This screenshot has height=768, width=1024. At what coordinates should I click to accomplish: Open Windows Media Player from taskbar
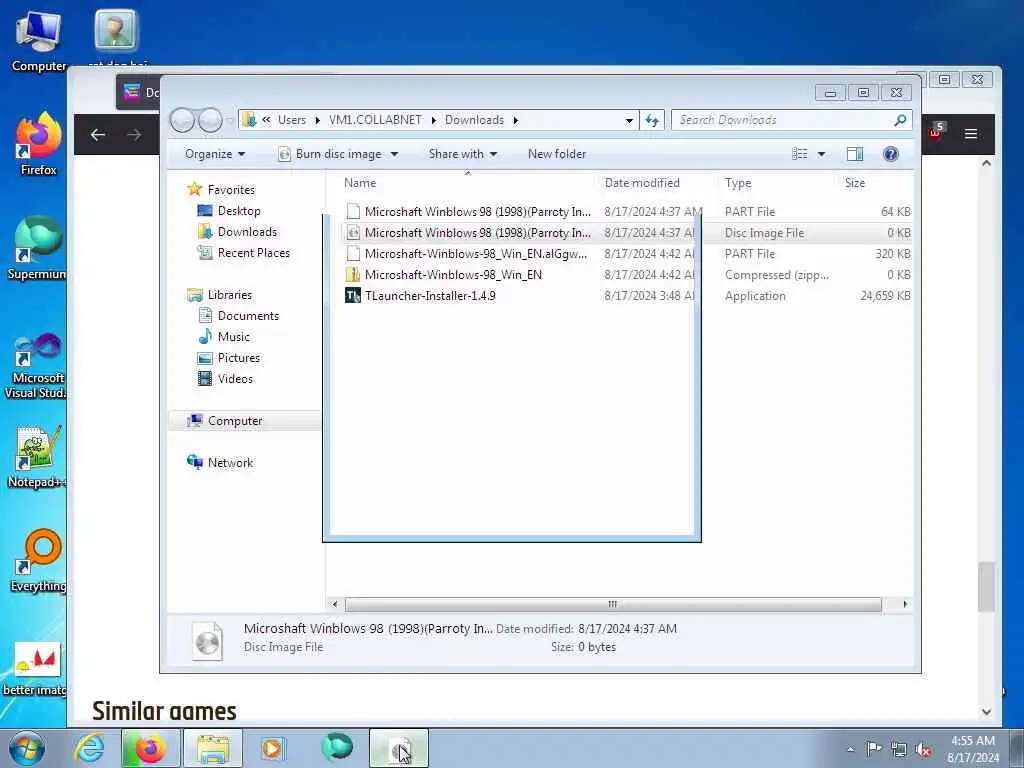click(x=272, y=748)
